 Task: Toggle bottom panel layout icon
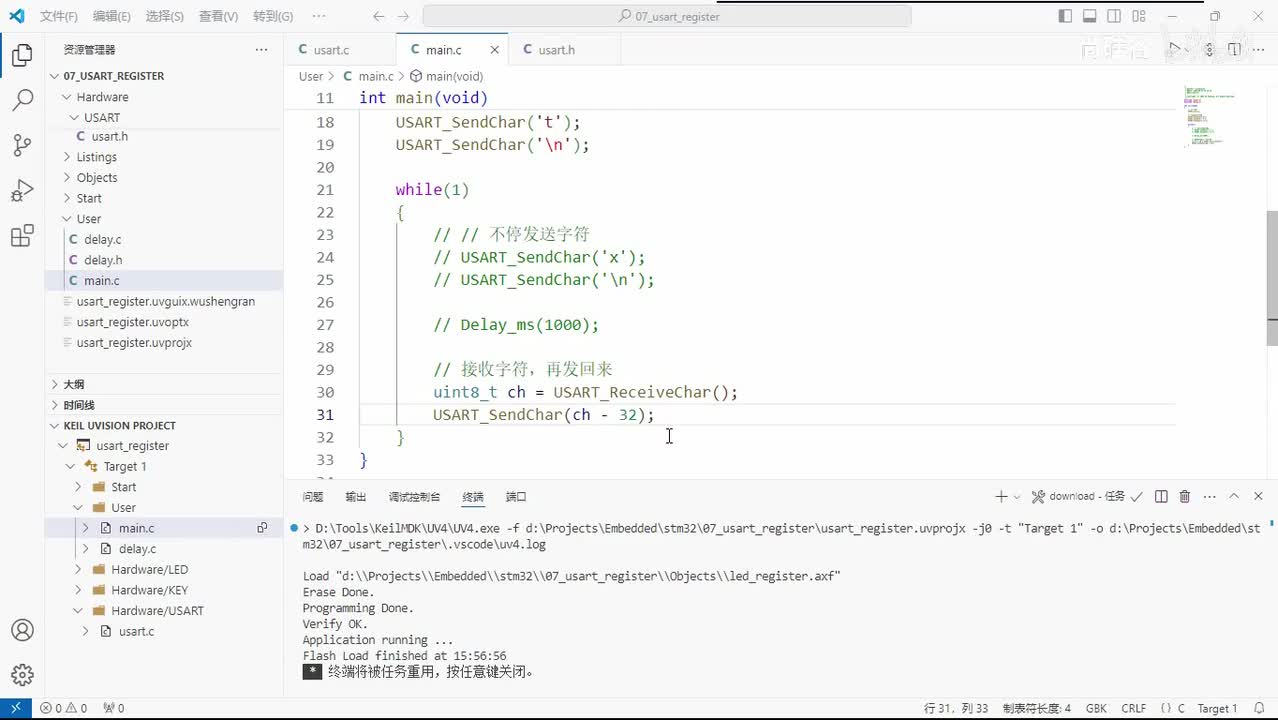point(1090,16)
